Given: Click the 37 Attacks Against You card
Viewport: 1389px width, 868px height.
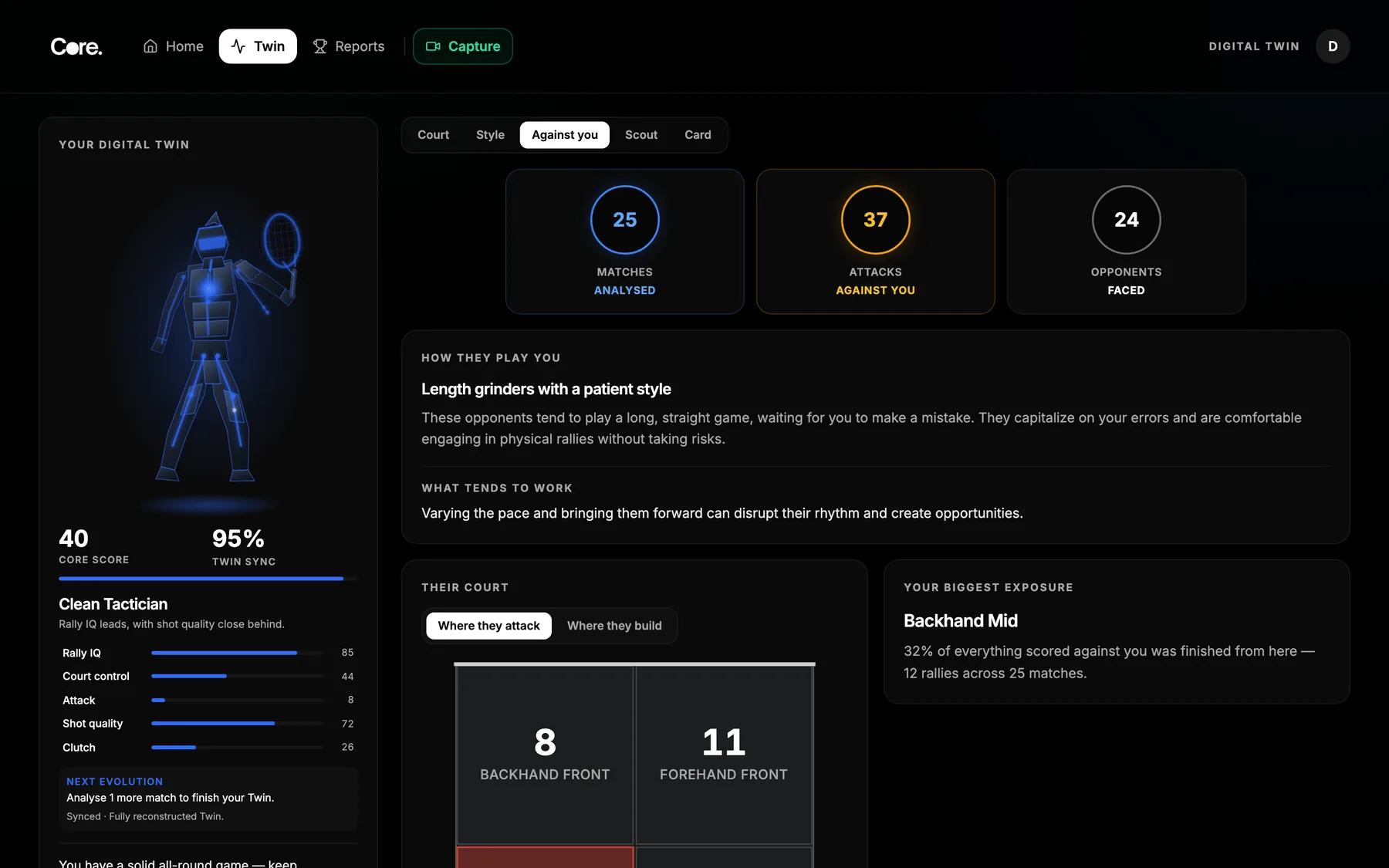Looking at the screenshot, I should [876, 241].
